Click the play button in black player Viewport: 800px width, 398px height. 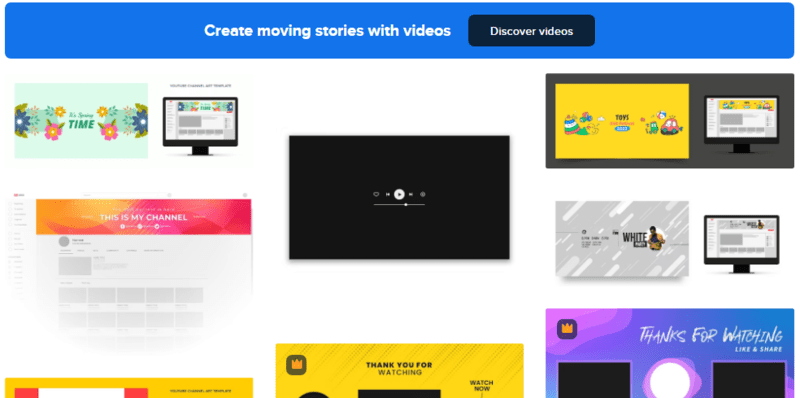click(399, 194)
